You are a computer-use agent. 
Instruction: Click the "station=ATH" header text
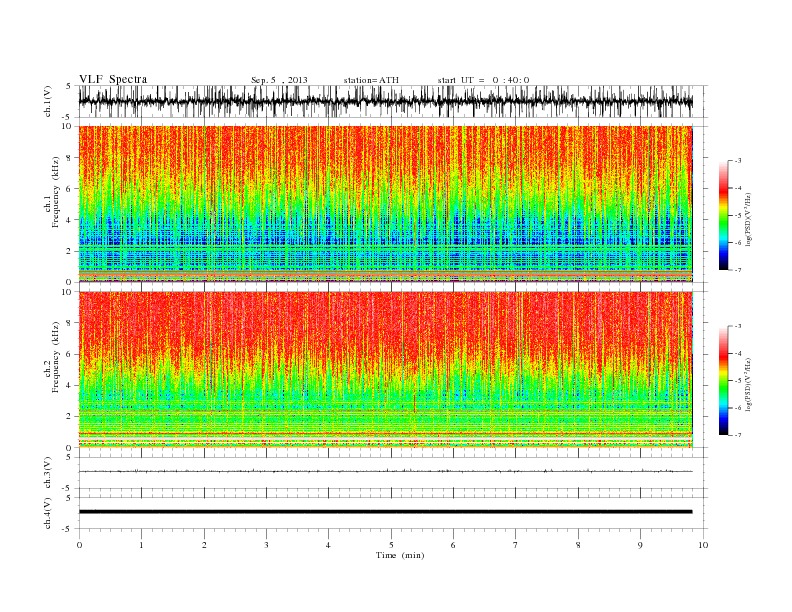tap(371, 80)
